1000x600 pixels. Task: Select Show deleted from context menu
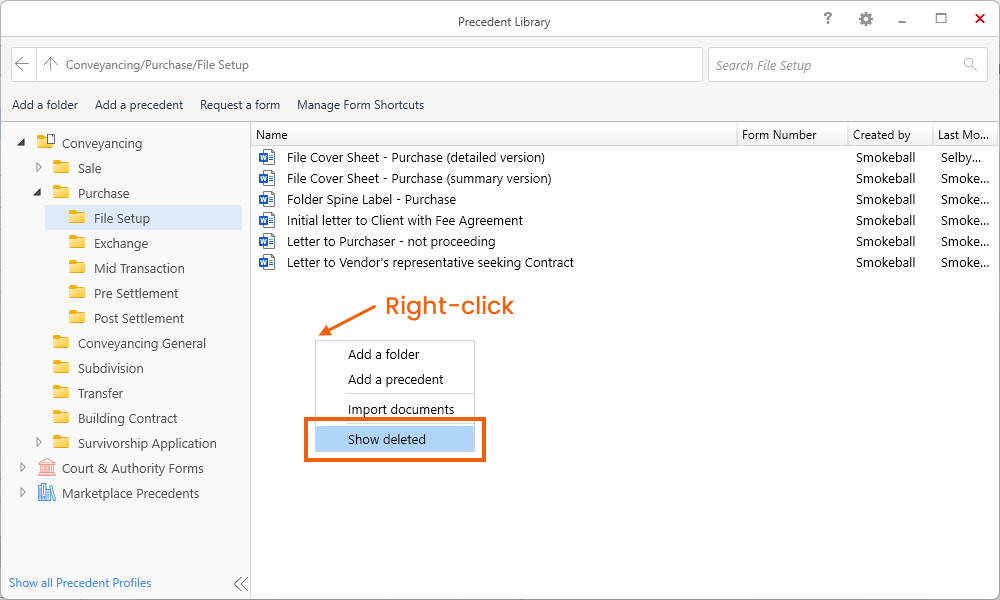coord(387,439)
